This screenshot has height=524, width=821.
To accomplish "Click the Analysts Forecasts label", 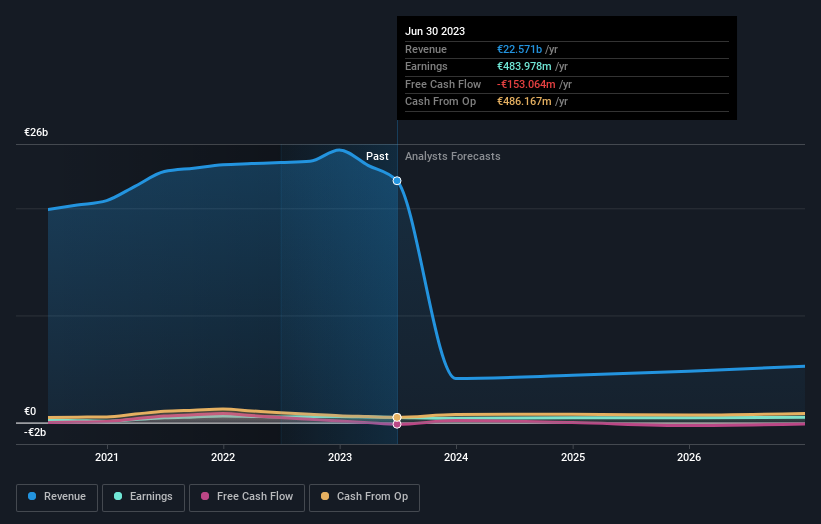I will [x=452, y=156].
